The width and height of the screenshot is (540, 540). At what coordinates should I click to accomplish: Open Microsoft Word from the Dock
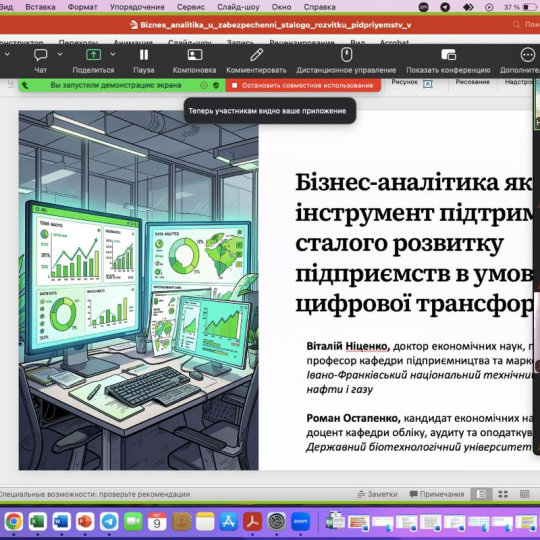pos(61,521)
